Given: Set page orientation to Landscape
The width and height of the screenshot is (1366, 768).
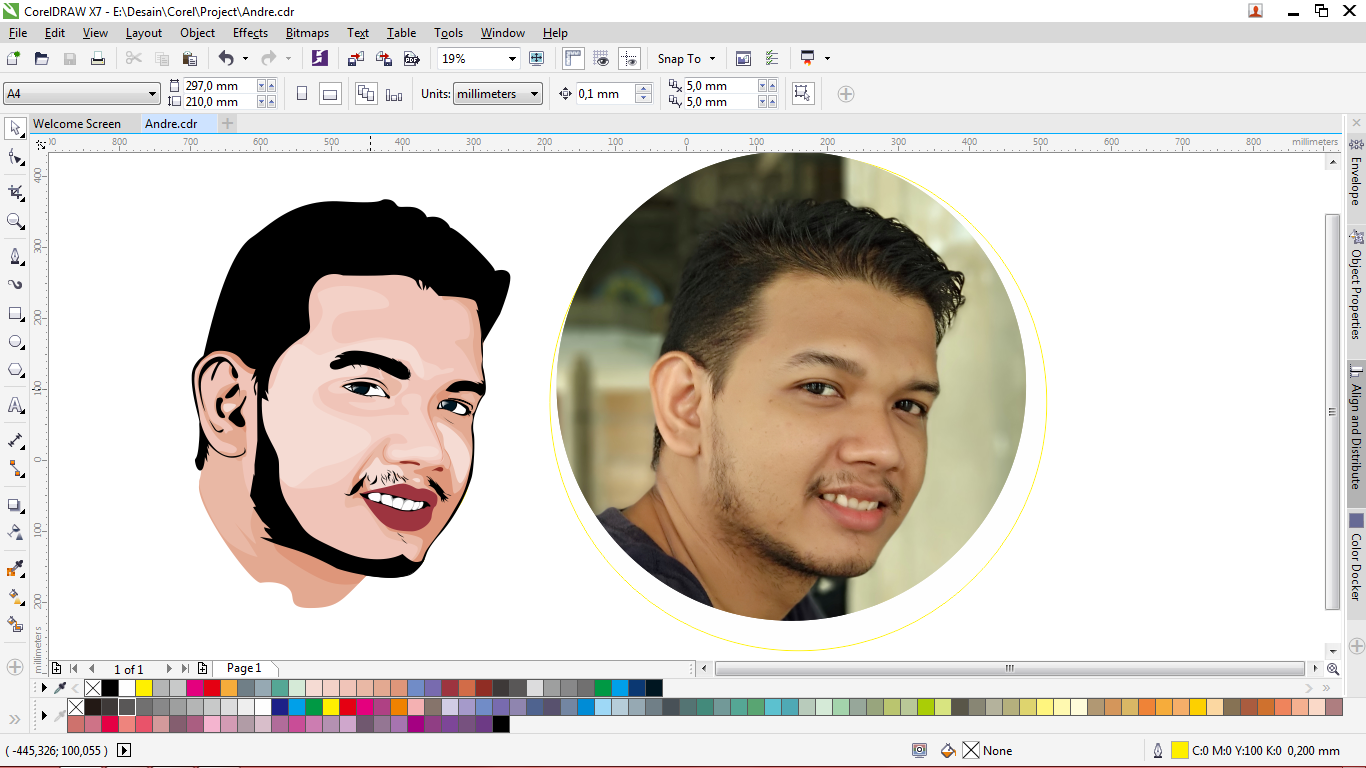Looking at the screenshot, I should coord(330,94).
